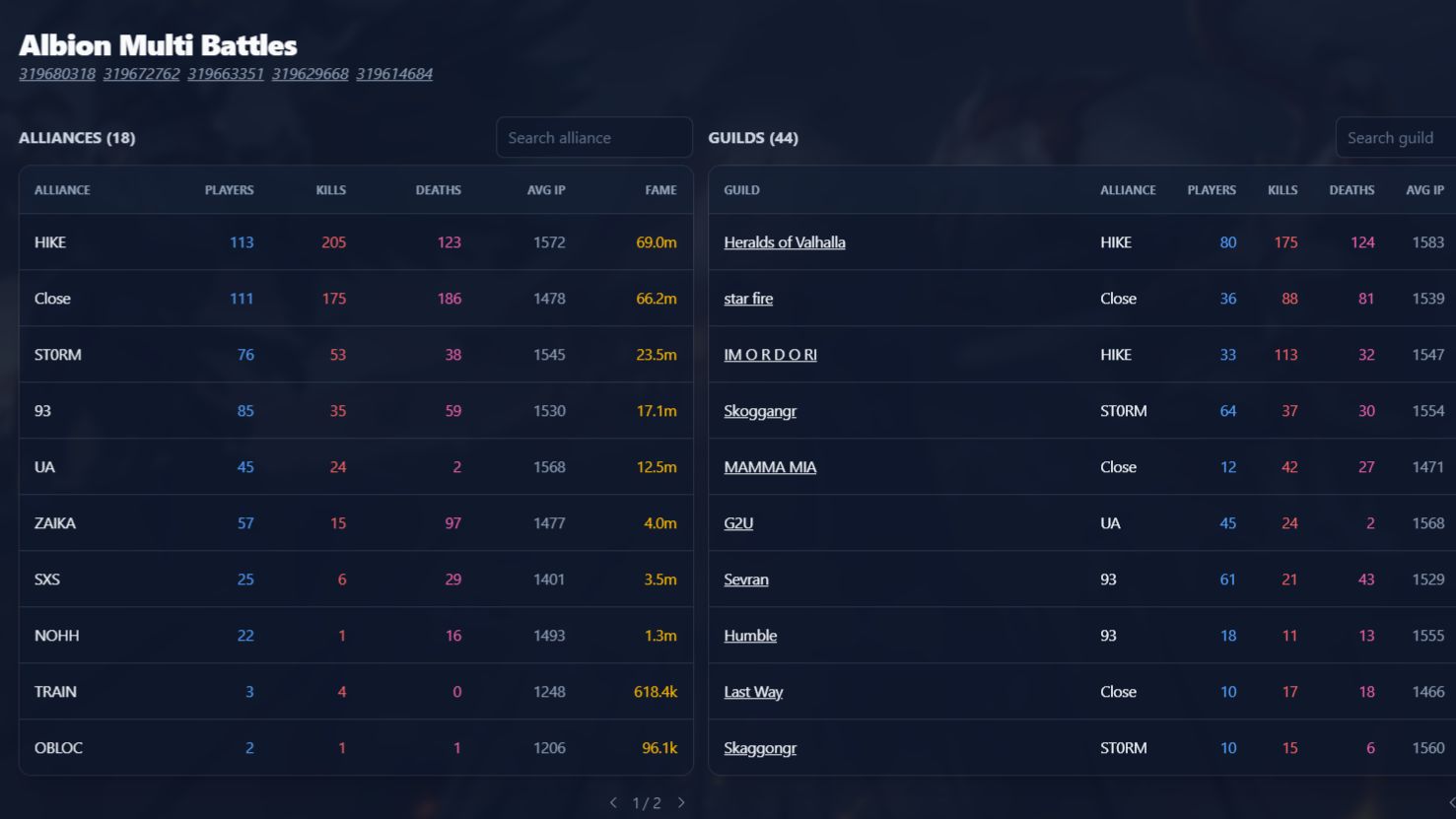Open MAMMA MIA guild link
This screenshot has height=819, width=1456.
770,467
